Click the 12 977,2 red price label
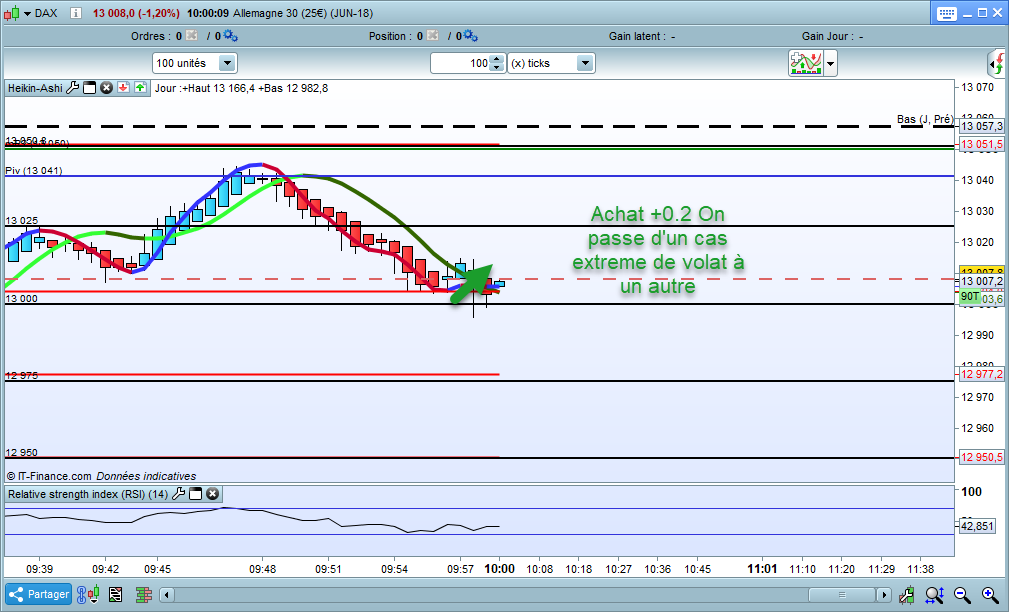The image size is (1009, 612). (982, 374)
